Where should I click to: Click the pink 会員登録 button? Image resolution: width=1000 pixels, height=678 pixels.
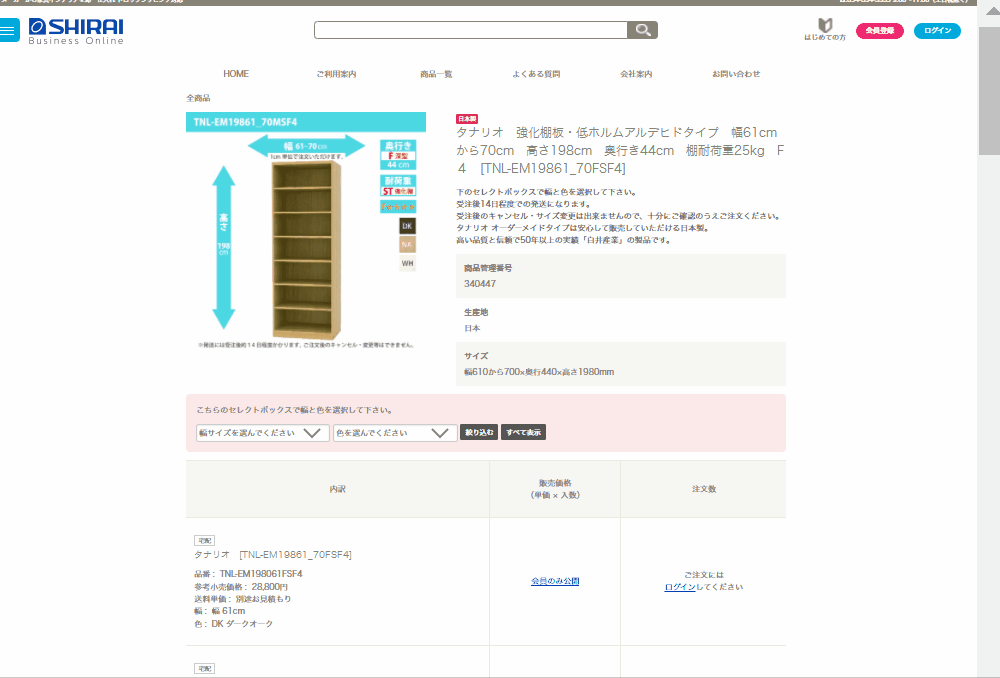(879, 31)
